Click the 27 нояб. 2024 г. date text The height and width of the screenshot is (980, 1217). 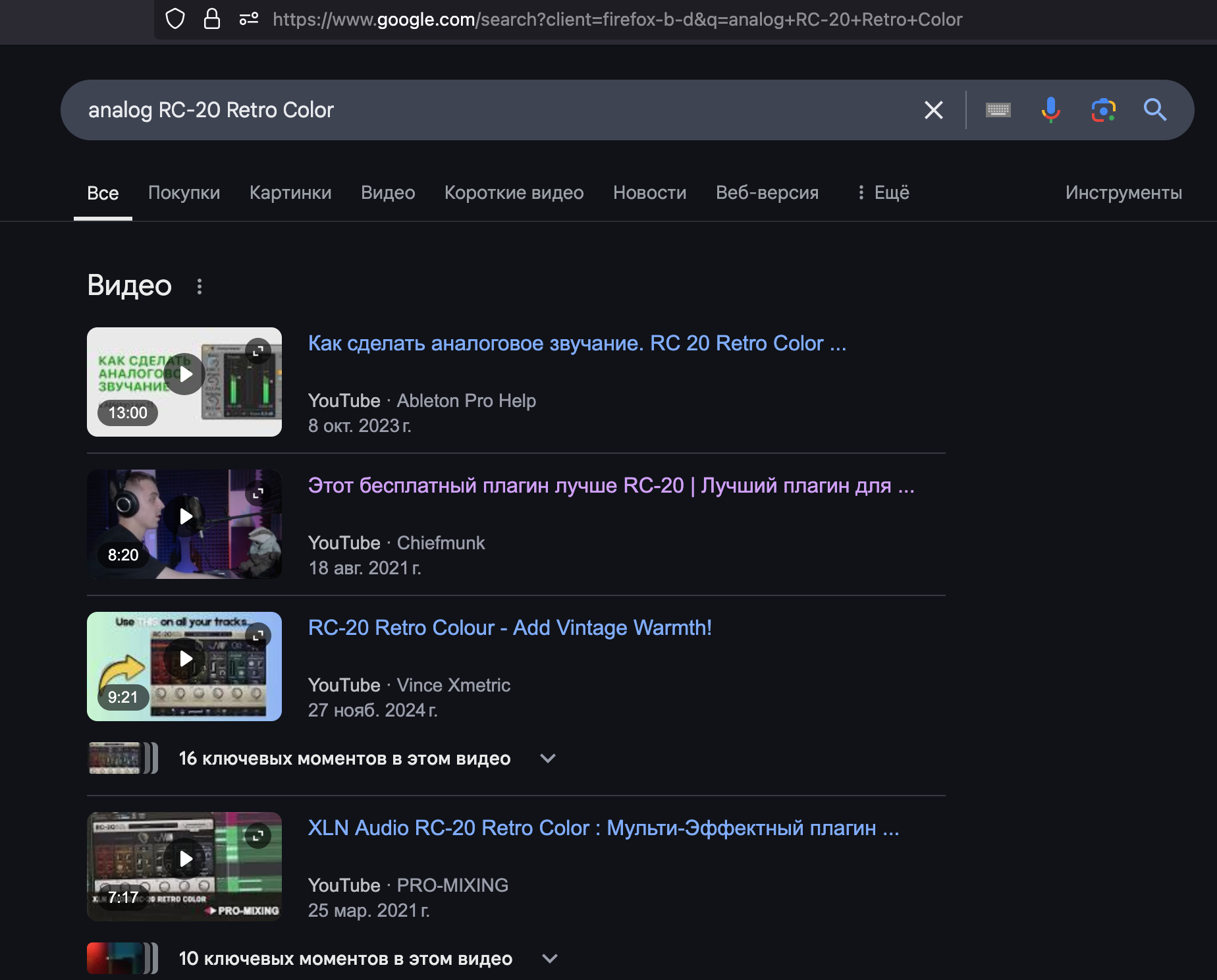point(373,711)
